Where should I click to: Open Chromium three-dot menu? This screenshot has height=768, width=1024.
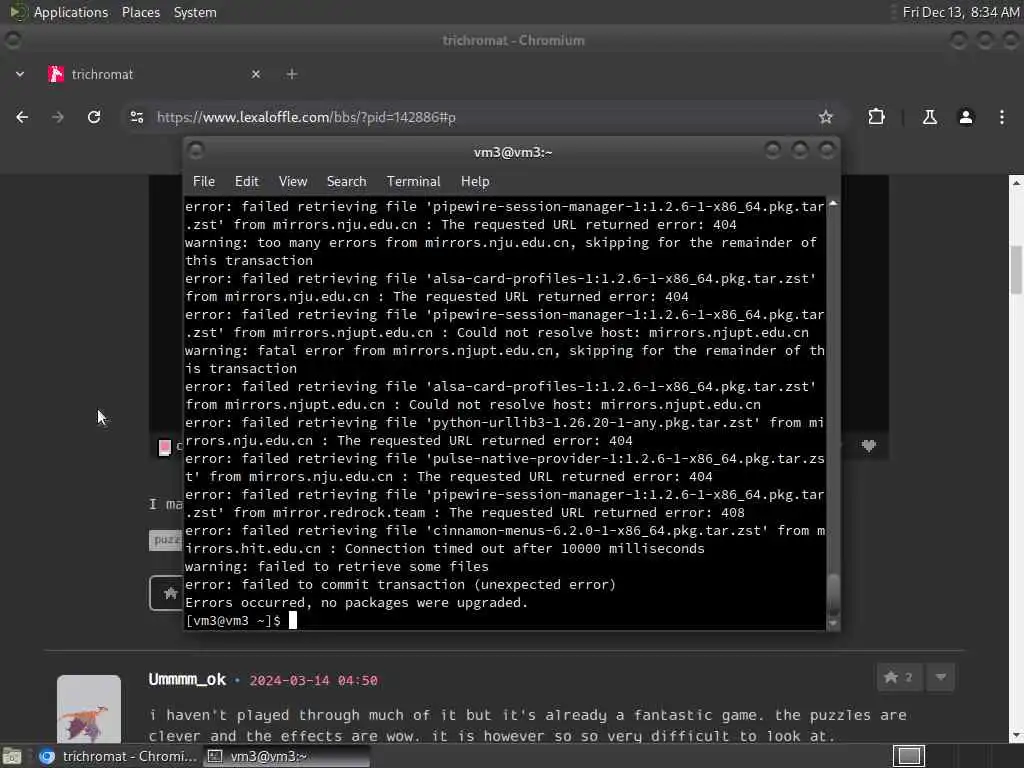1002,117
